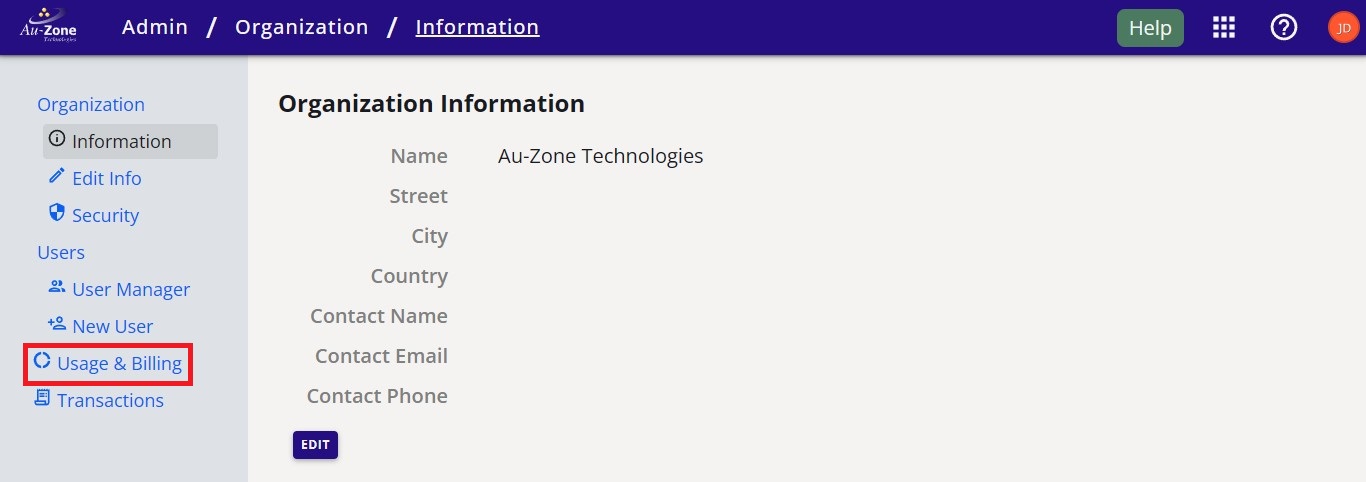Click the add-person icon beside New User
The height and width of the screenshot is (482, 1366).
(x=57, y=325)
